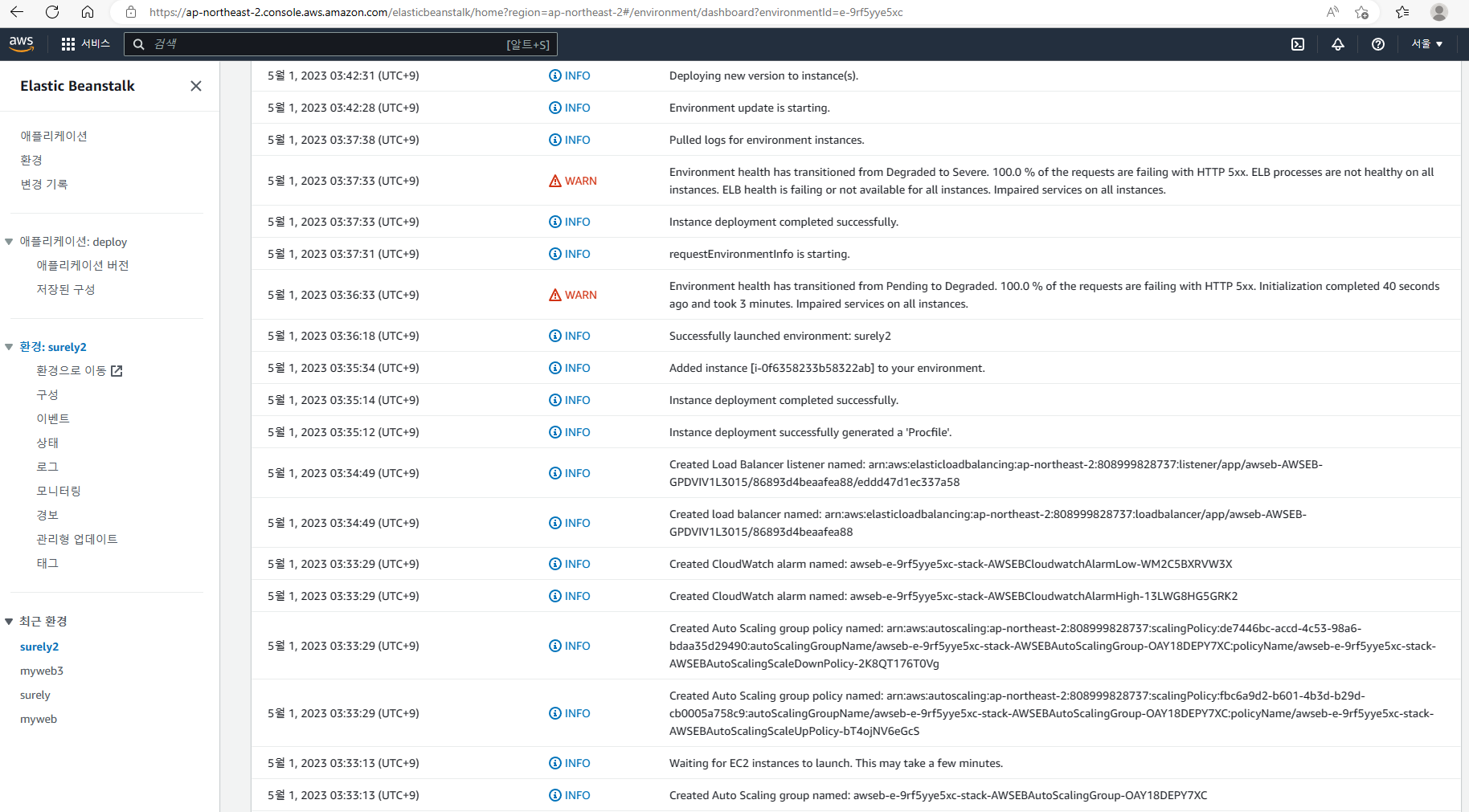Screen dimensions: 1469x812
Task: Select 경보 in the environment menu
Action: coord(47,516)
